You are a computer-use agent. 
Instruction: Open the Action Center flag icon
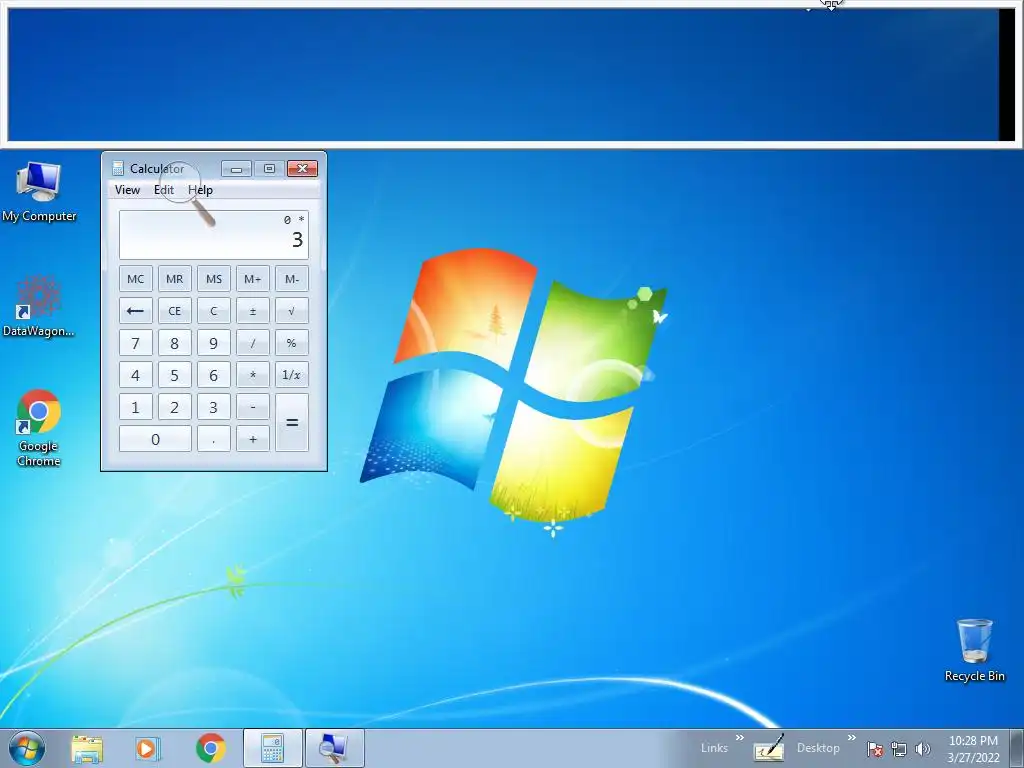click(x=875, y=749)
